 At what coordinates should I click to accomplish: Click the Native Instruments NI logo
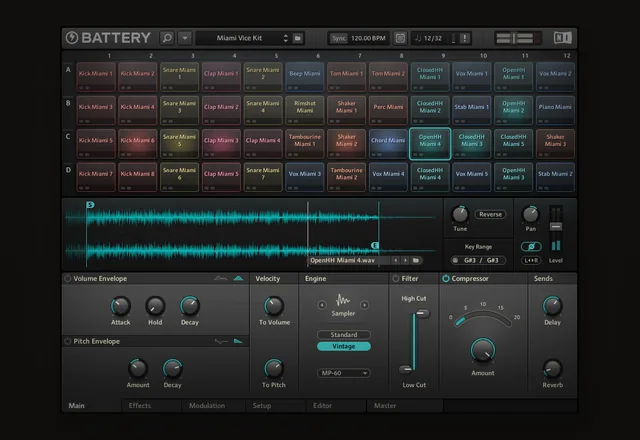coord(563,38)
